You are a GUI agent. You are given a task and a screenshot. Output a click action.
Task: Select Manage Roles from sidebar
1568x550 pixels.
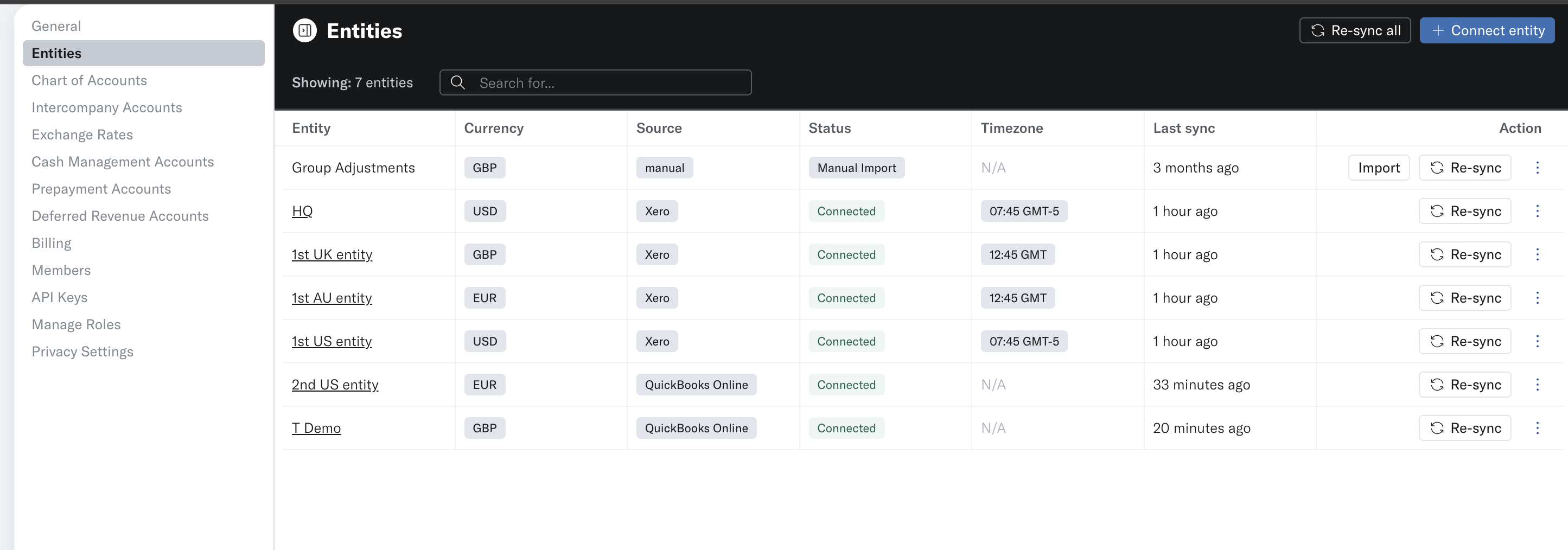point(76,324)
